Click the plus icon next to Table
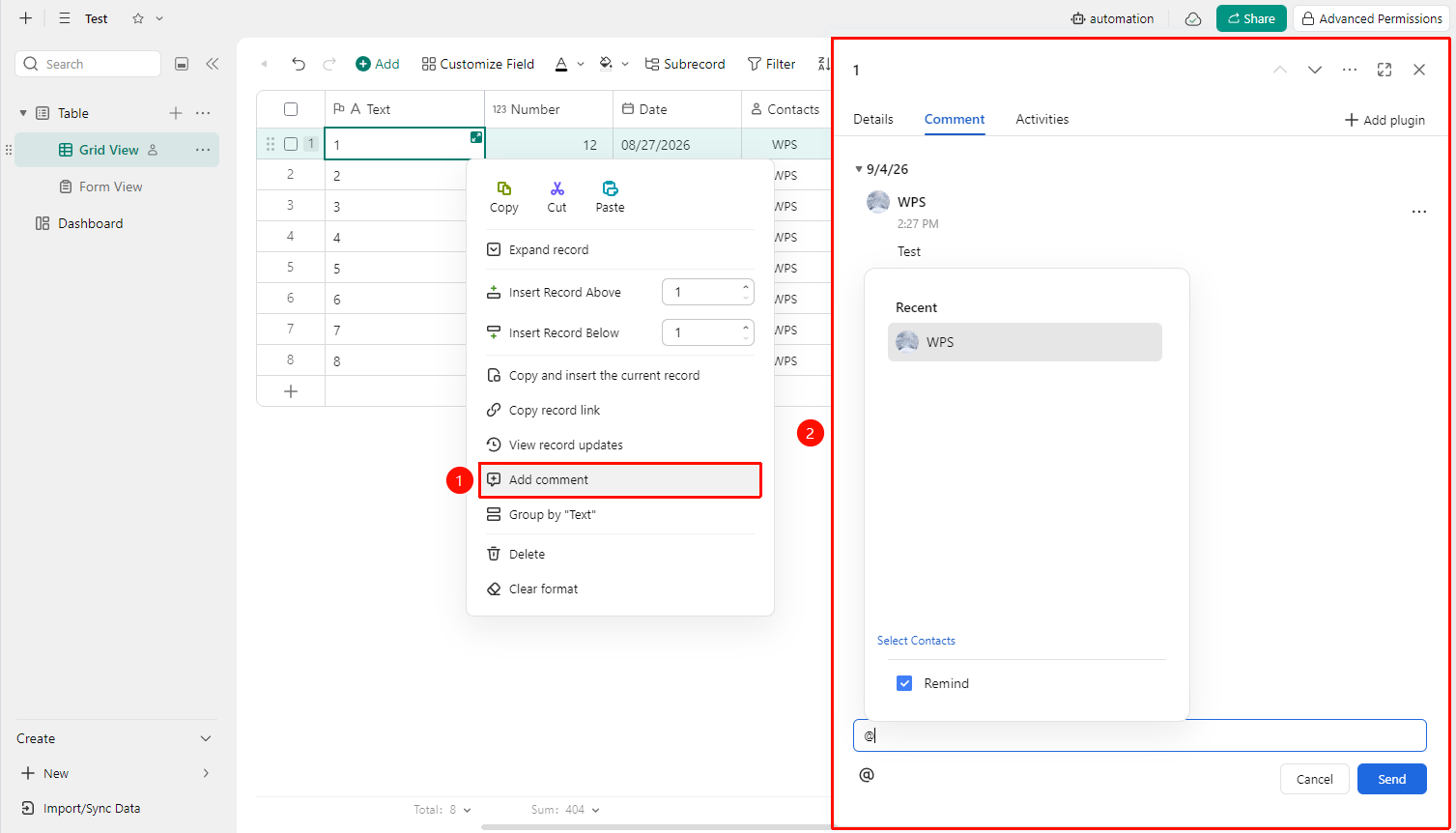Viewport: 1456px width, 833px height. (x=176, y=113)
